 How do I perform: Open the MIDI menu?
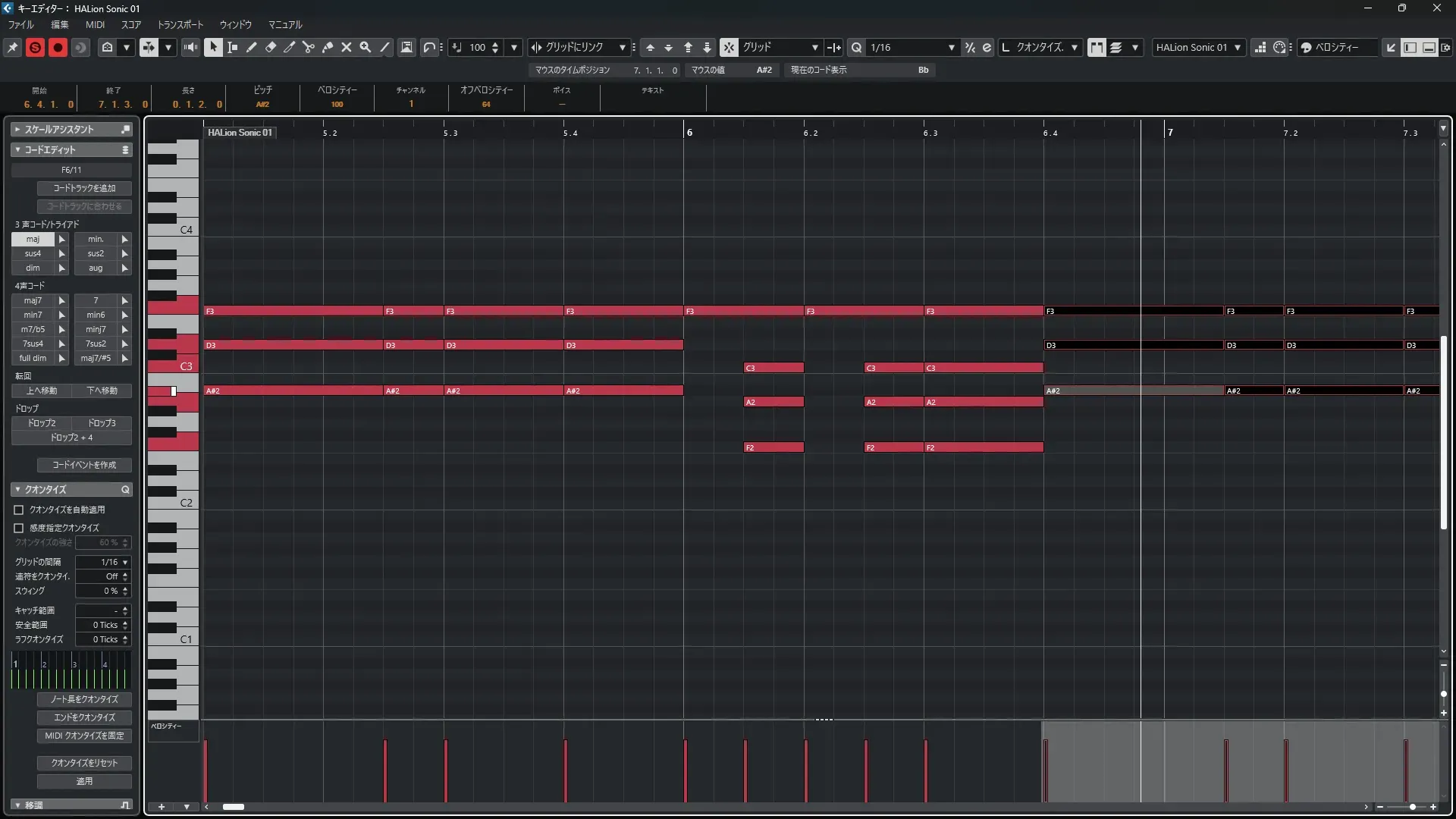[95, 24]
